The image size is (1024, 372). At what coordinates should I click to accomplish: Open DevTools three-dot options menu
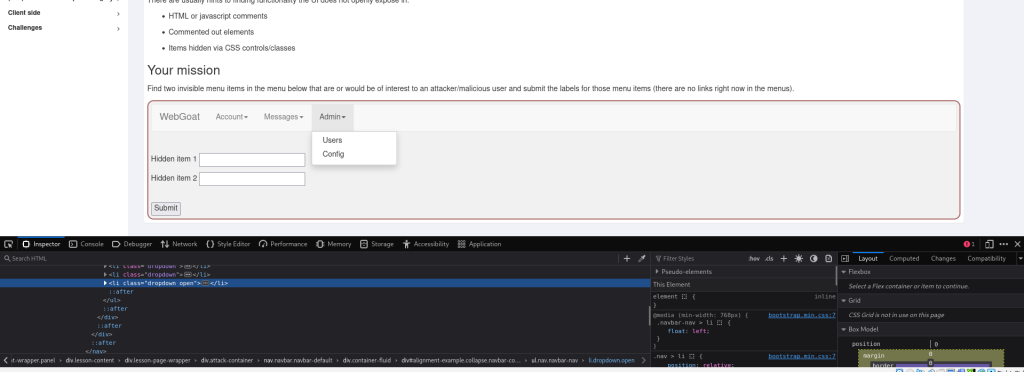[x=1003, y=244]
